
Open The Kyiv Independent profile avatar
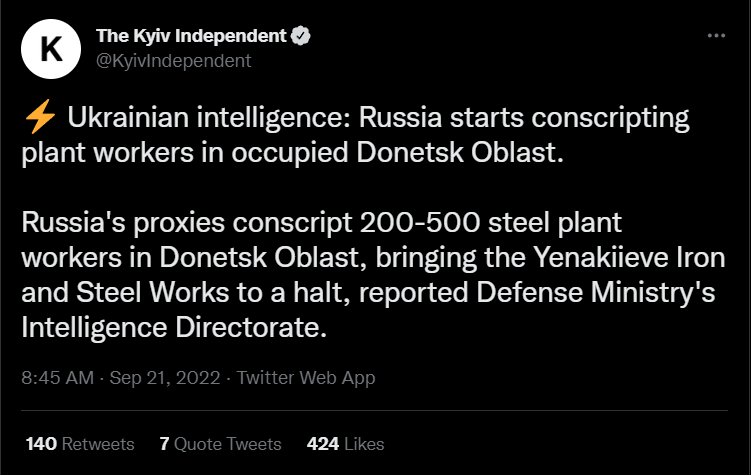click(x=51, y=48)
